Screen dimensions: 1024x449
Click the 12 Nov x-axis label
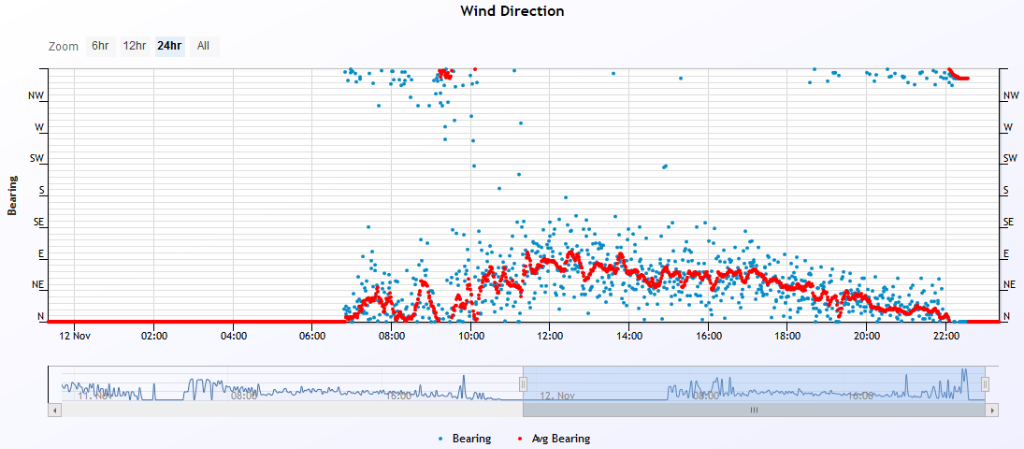tap(74, 336)
